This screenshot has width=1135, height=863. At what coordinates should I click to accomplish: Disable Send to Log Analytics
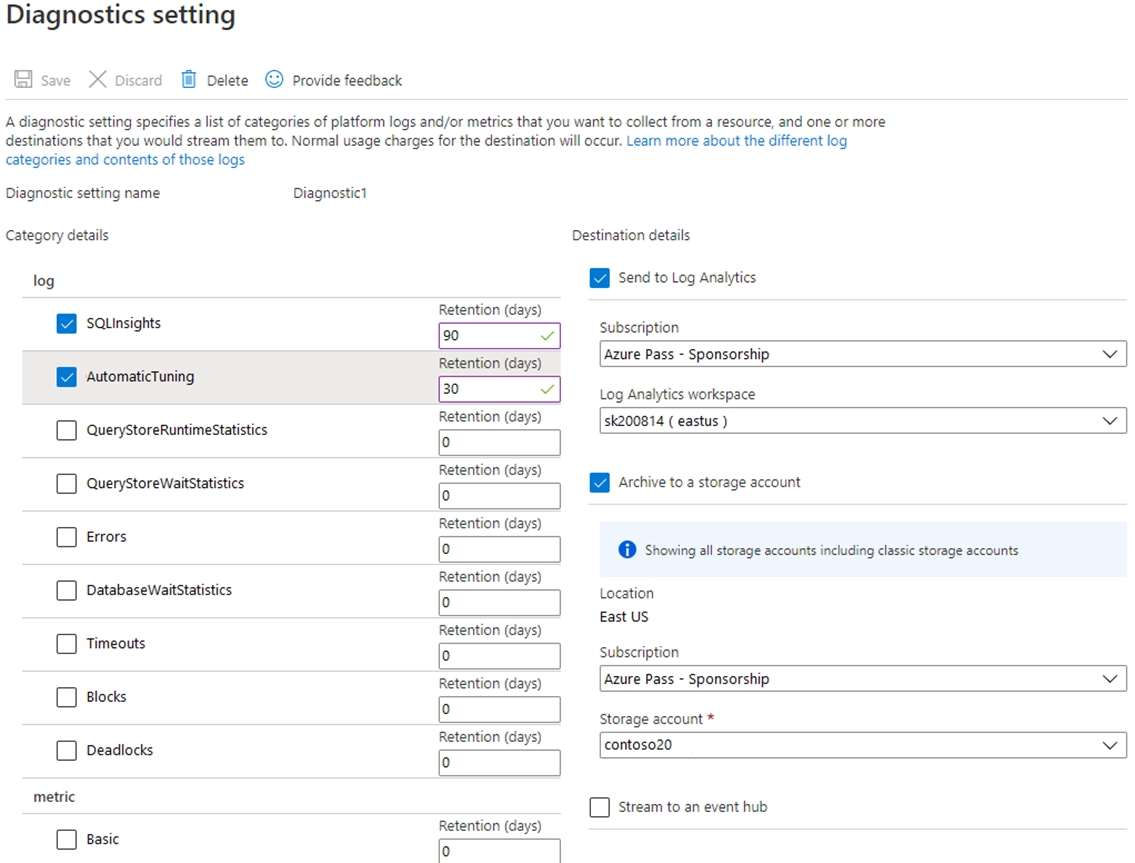pos(600,278)
